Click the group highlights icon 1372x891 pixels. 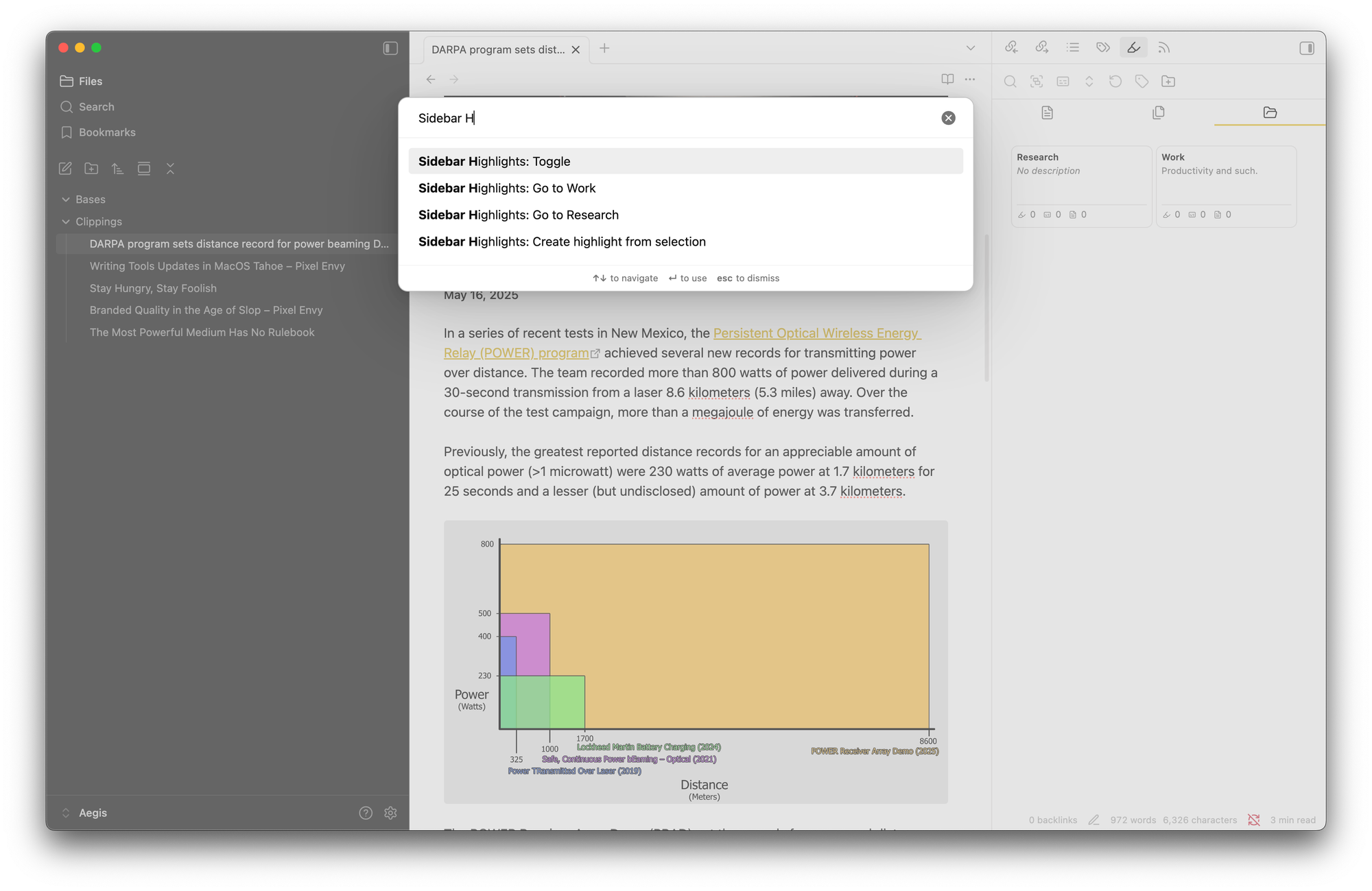(x=1037, y=81)
